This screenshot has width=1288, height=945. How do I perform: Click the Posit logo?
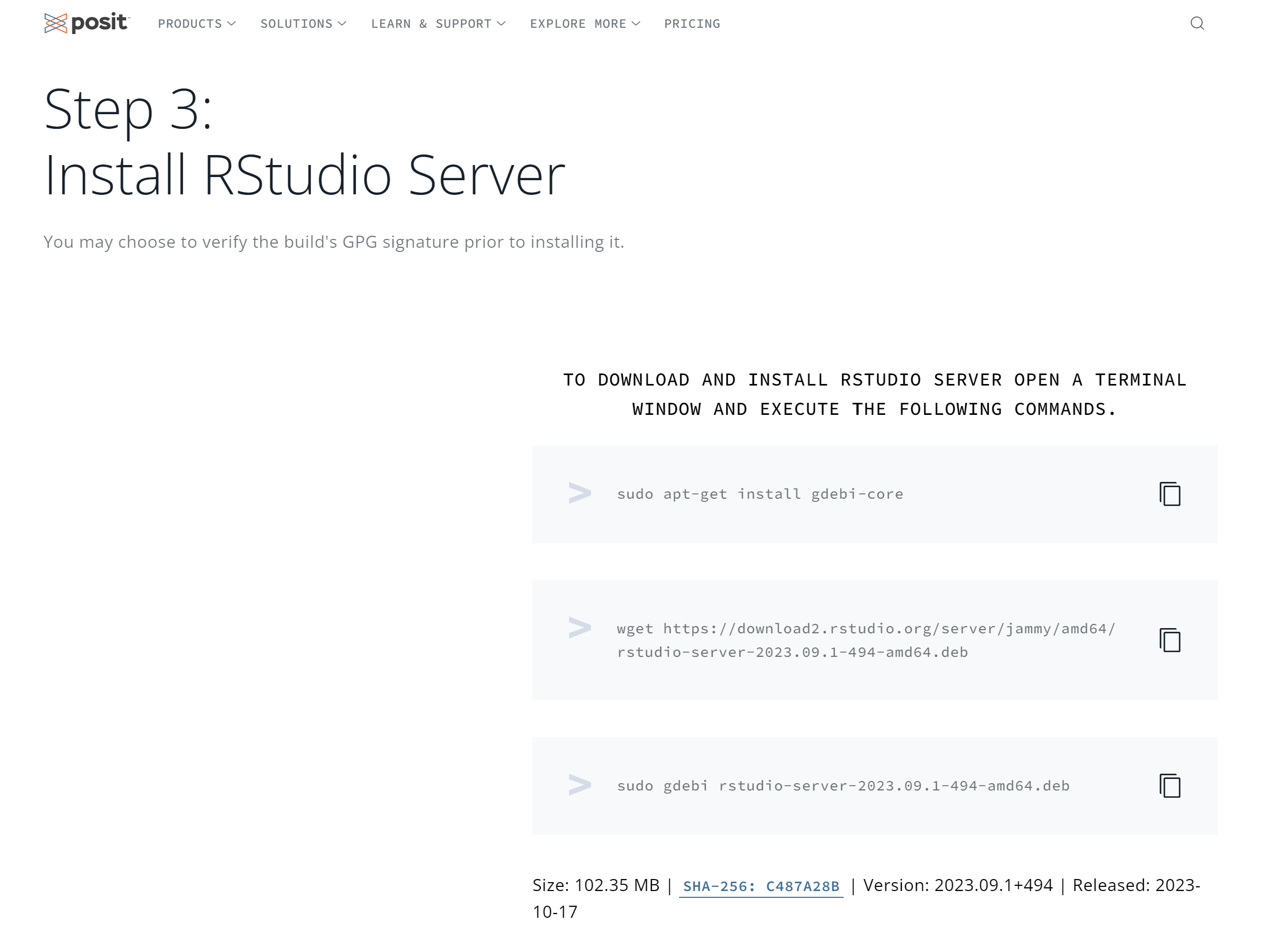87,23
